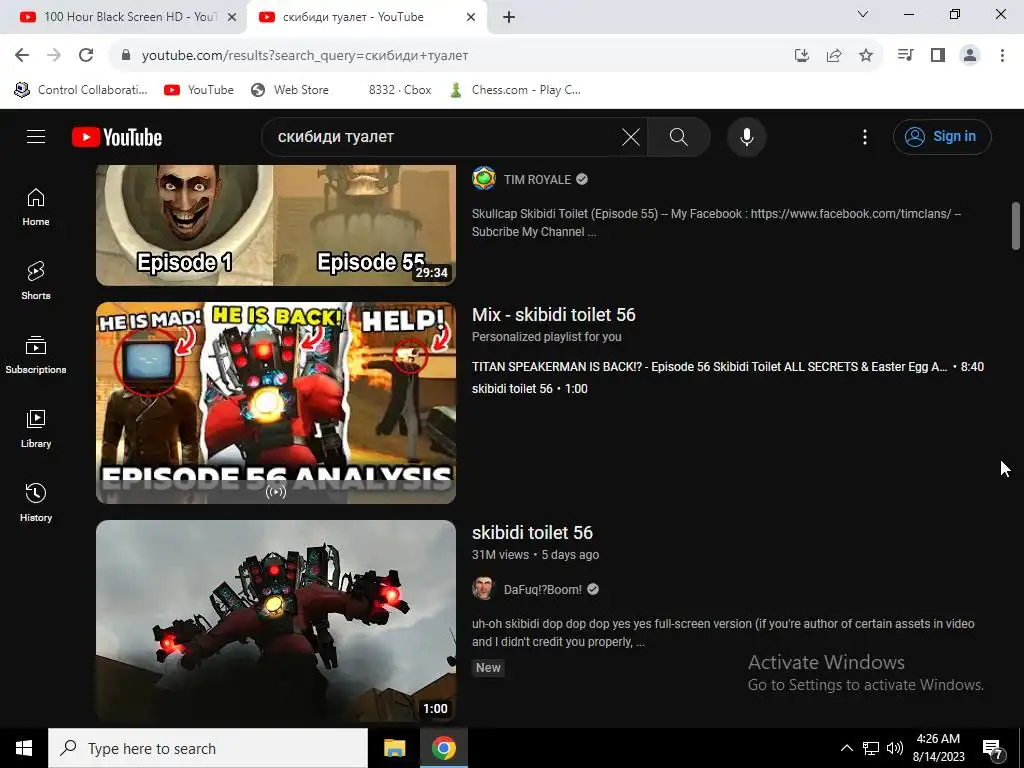Screen dimensions: 1024x768
Task: Open tab search dropdown arrow
Action: 863,14
